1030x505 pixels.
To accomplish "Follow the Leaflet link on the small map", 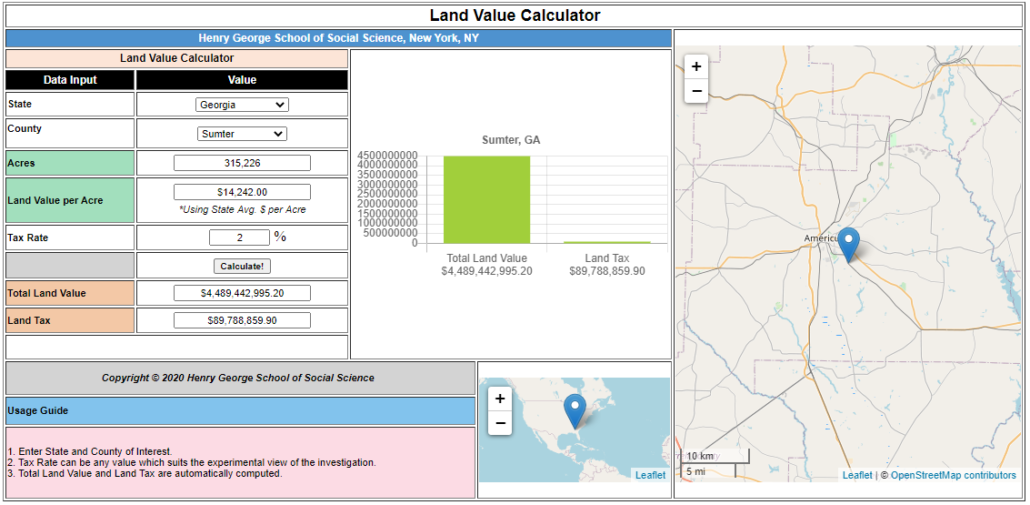I will (x=650, y=475).
